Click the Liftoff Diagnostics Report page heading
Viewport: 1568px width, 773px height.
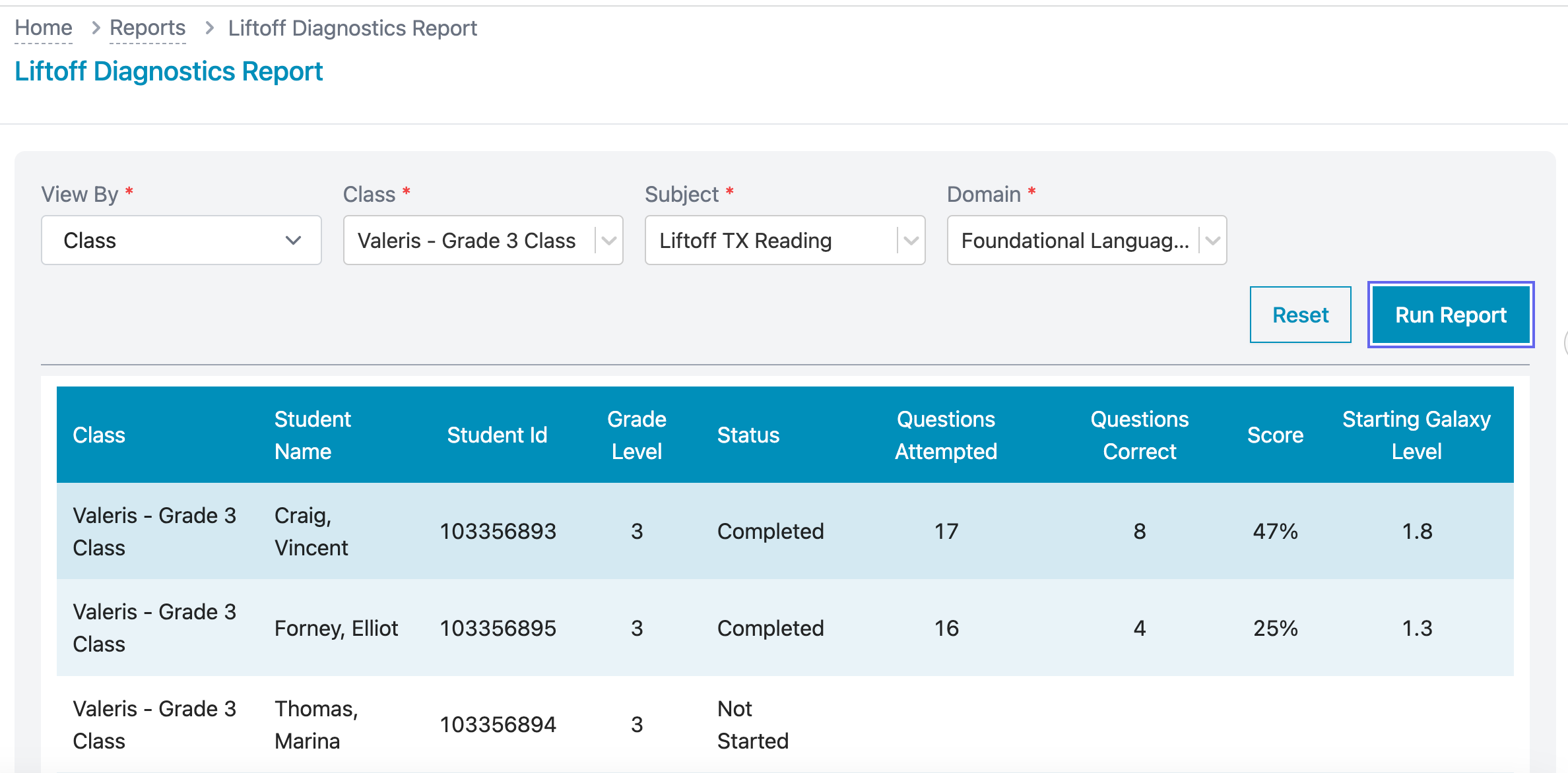[x=169, y=71]
